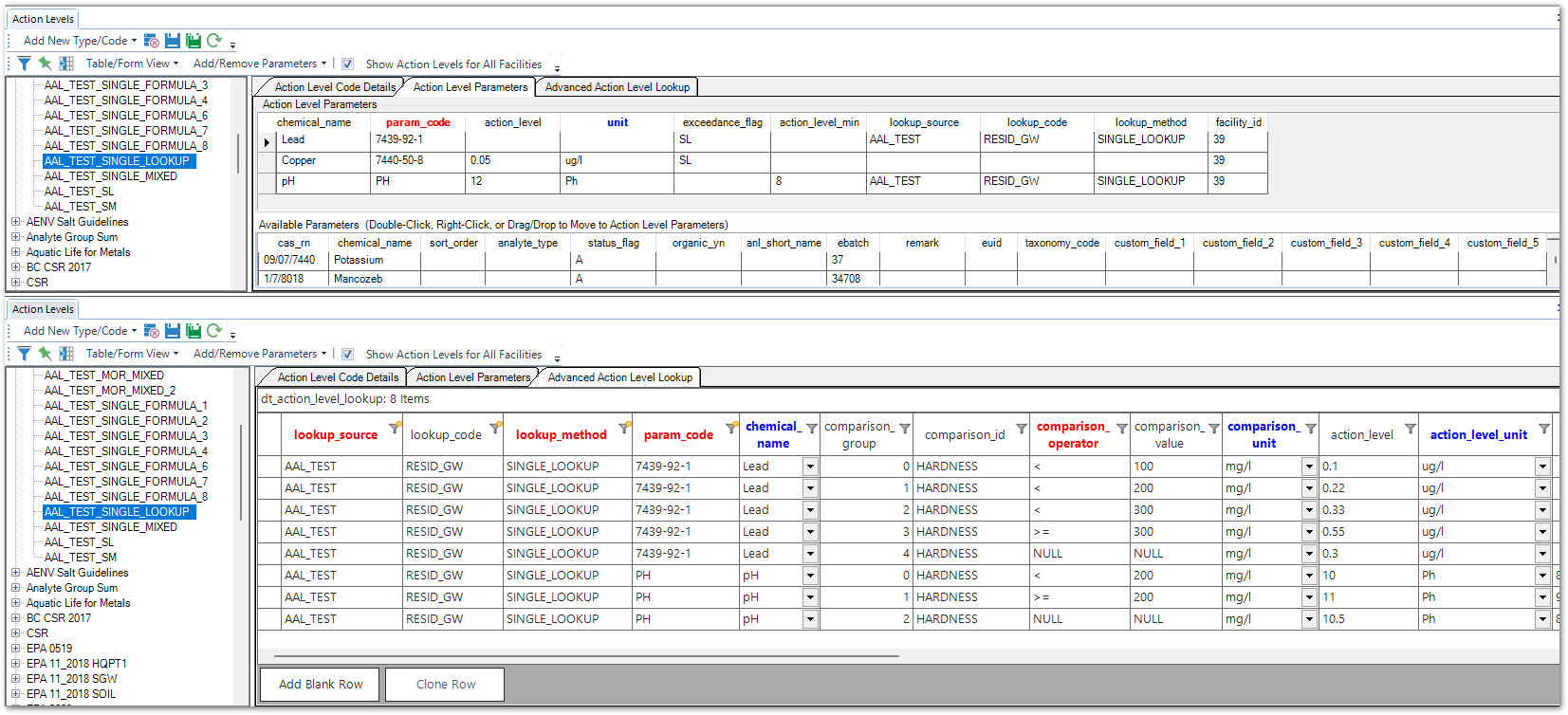This screenshot has height=715, width=1568.
Task: Toggle Show Action Levels checkbox in lower panel
Action: coord(348,355)
